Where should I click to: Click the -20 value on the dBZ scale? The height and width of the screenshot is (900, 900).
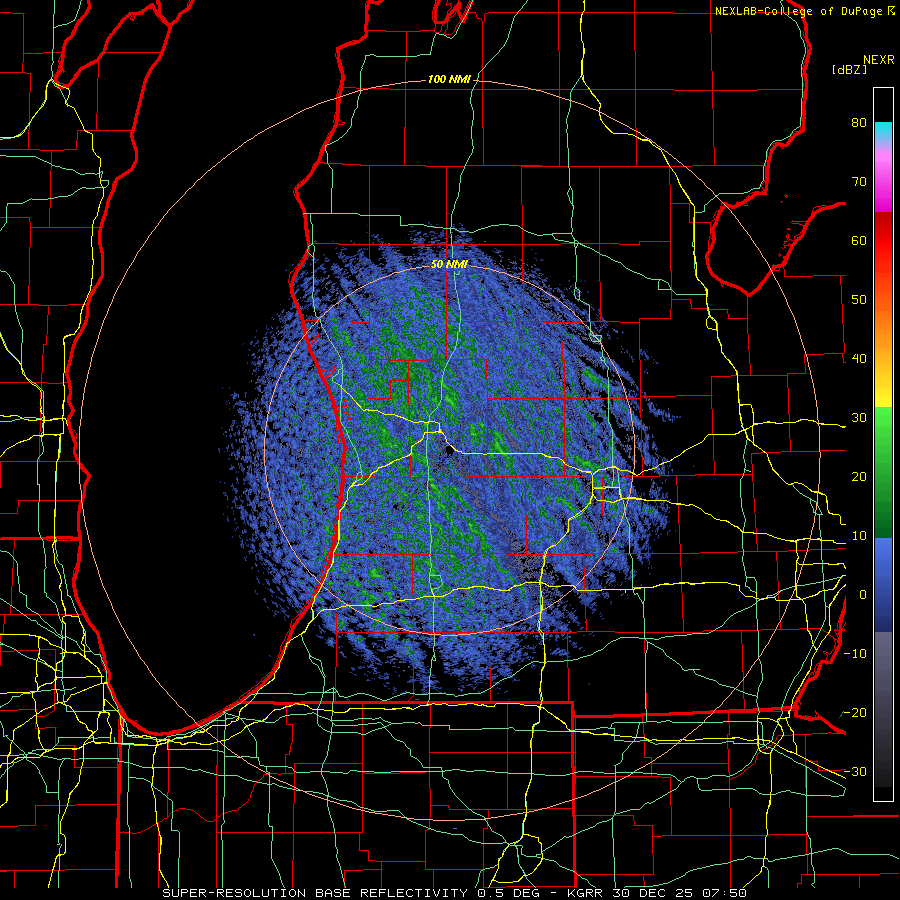(x=855, y=713)
